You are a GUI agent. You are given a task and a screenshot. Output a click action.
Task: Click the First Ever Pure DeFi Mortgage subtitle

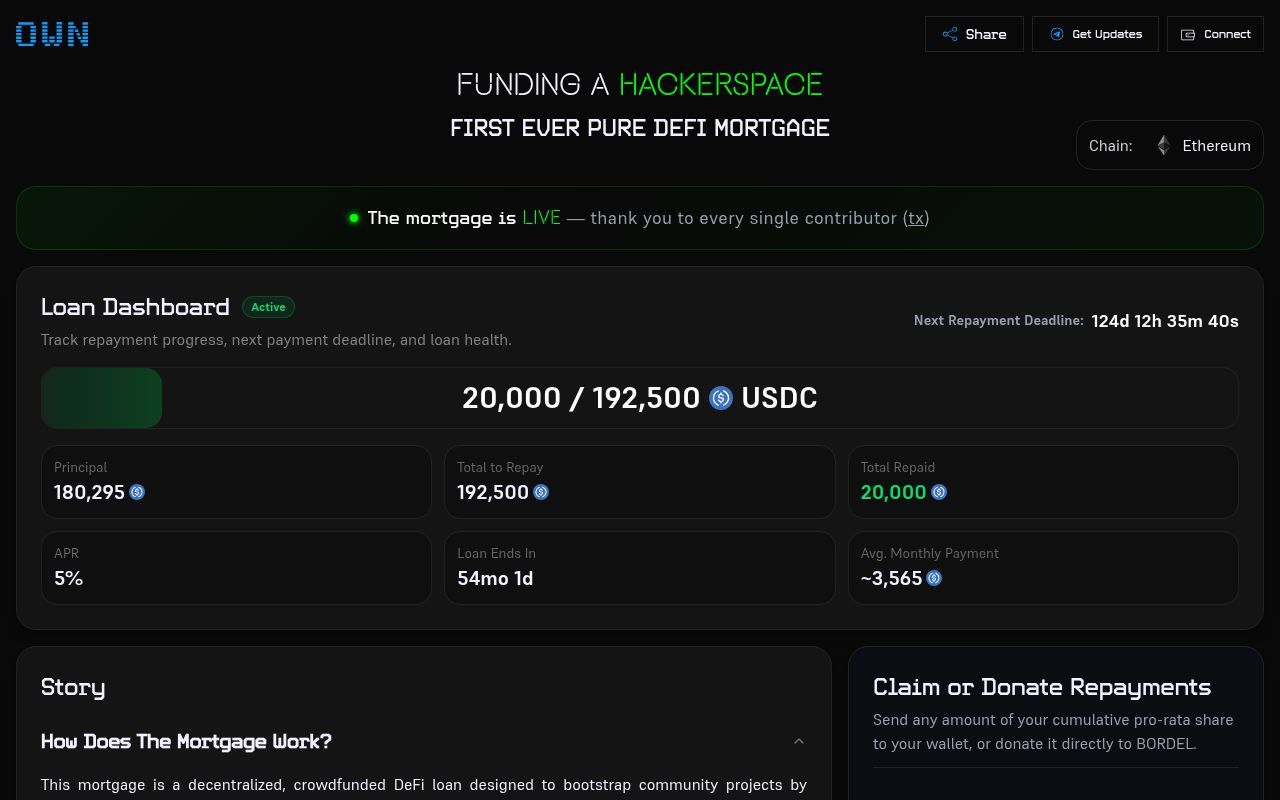pos(640,128)
